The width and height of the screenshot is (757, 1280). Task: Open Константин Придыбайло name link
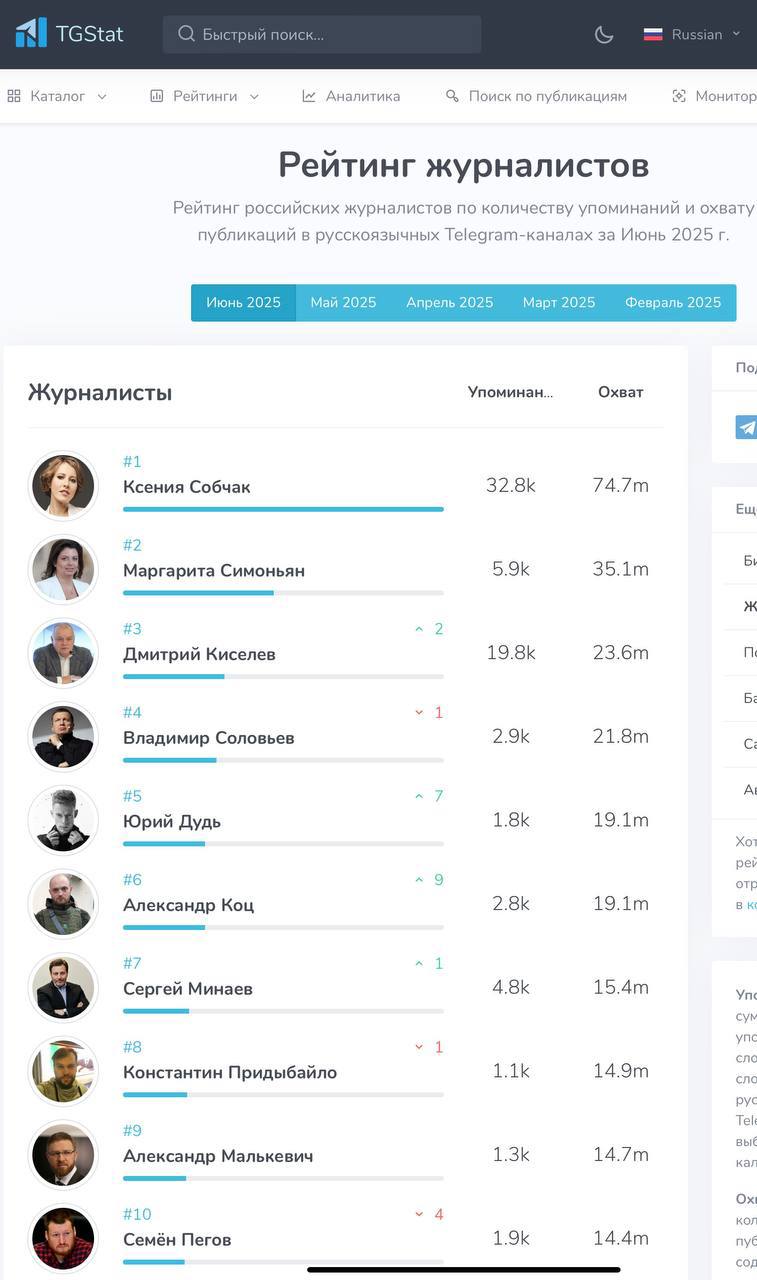[230, 1072]
